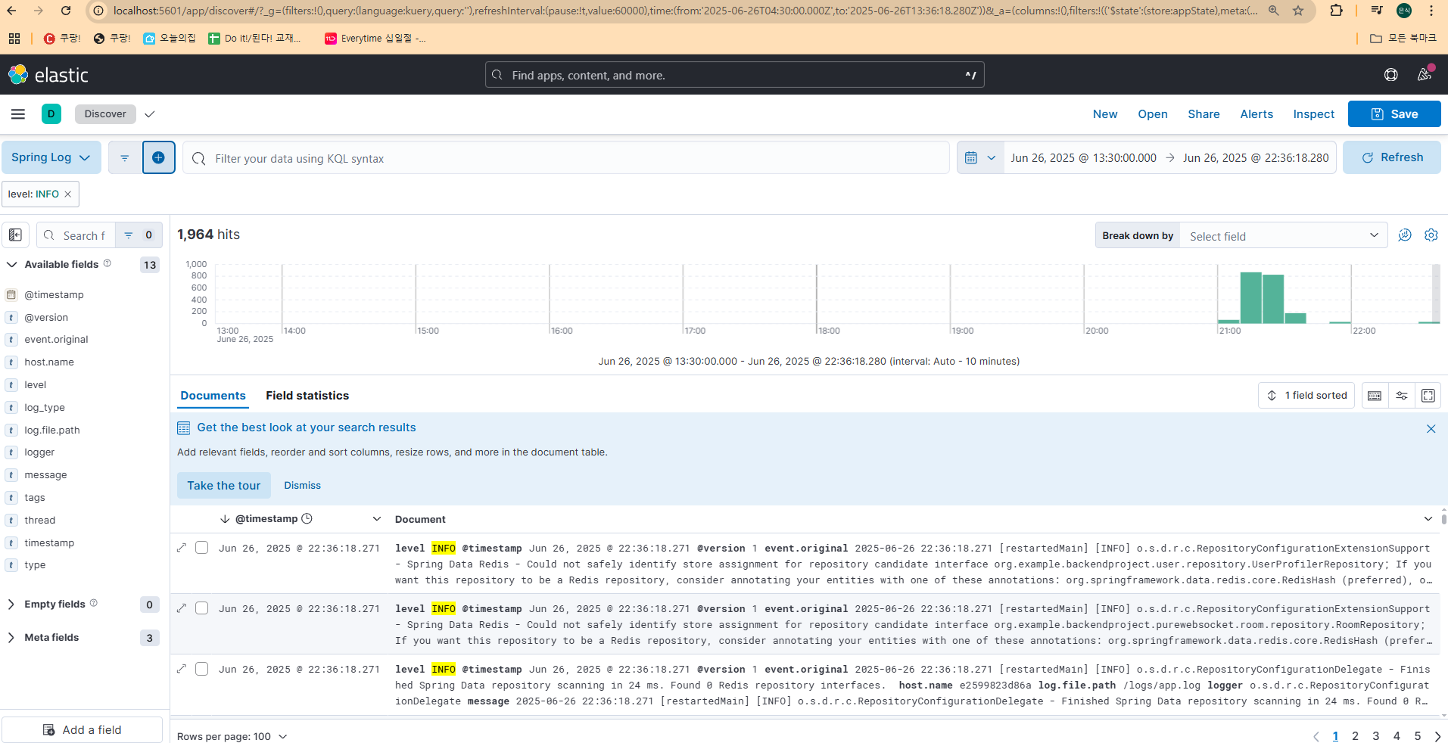
Task: Click the filter options icon next to Spring Log
Action: [x=125, y=158]
